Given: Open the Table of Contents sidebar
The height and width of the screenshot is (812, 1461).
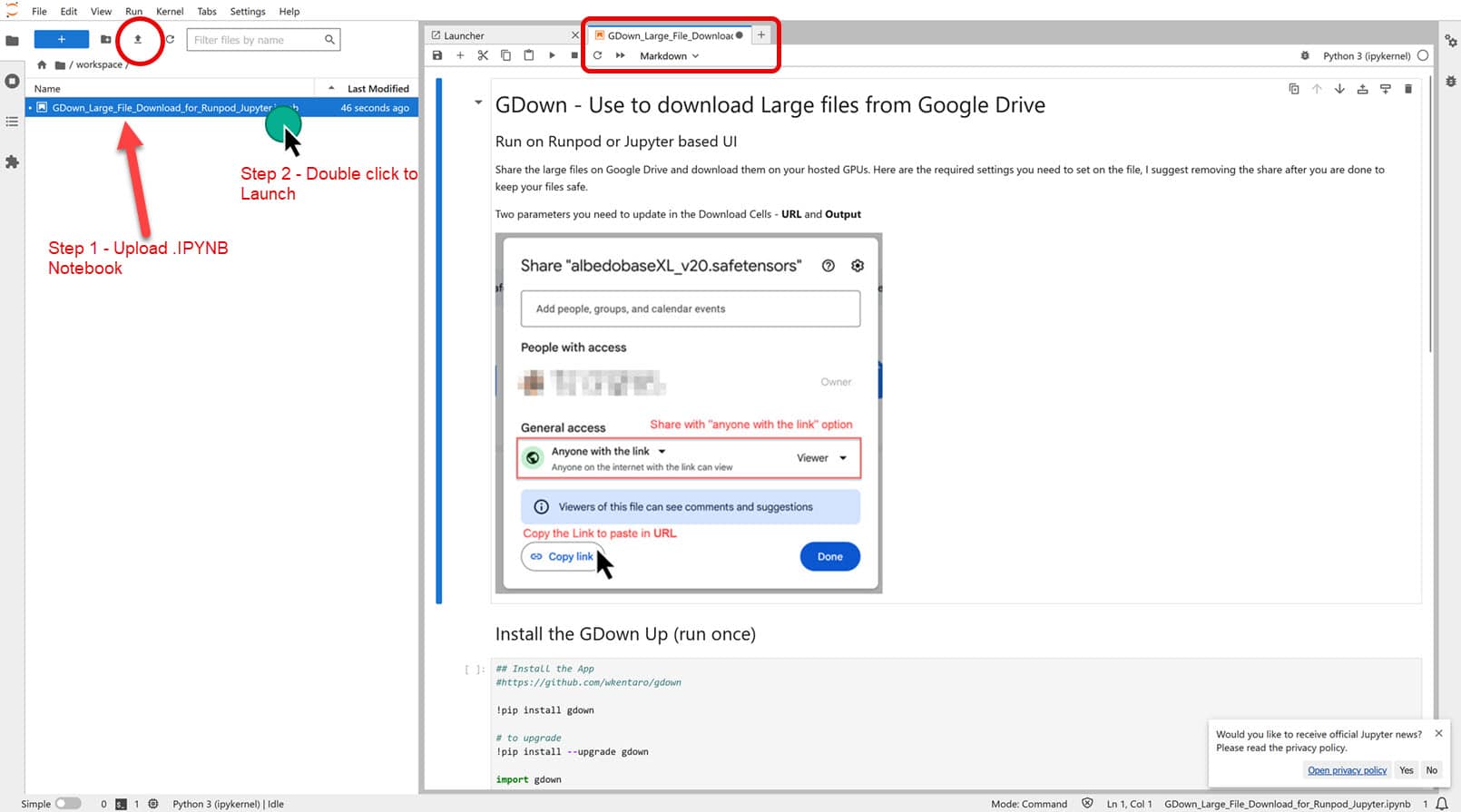Looking at the screenshot, I should pyautogui.click(x=12, y=121).
